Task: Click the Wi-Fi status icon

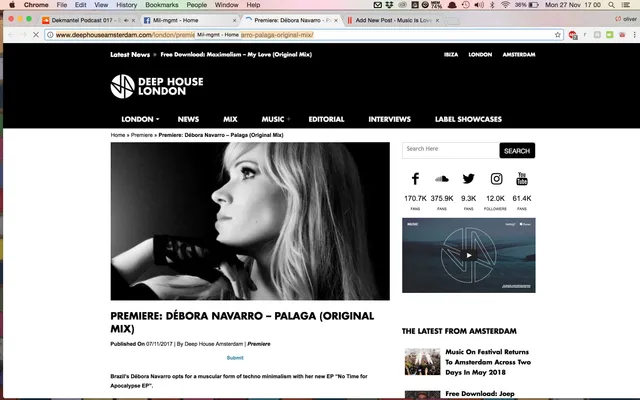Action: pos(505,5)
